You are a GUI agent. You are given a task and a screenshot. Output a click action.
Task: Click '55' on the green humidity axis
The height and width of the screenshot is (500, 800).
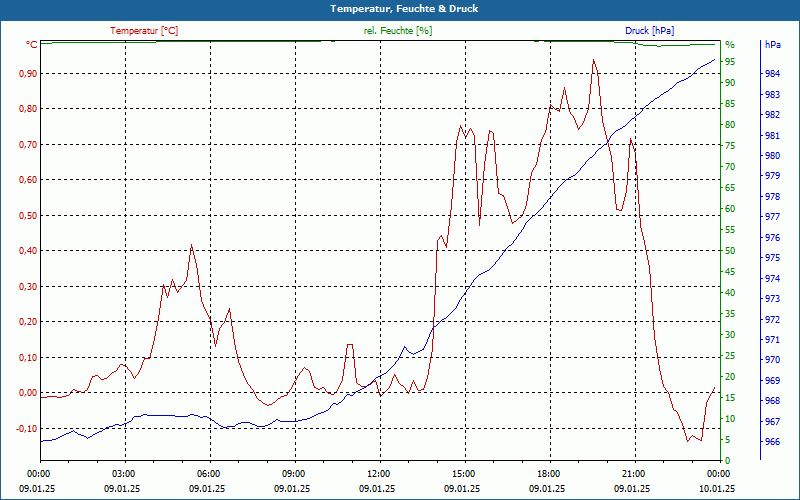click(730, 230)
